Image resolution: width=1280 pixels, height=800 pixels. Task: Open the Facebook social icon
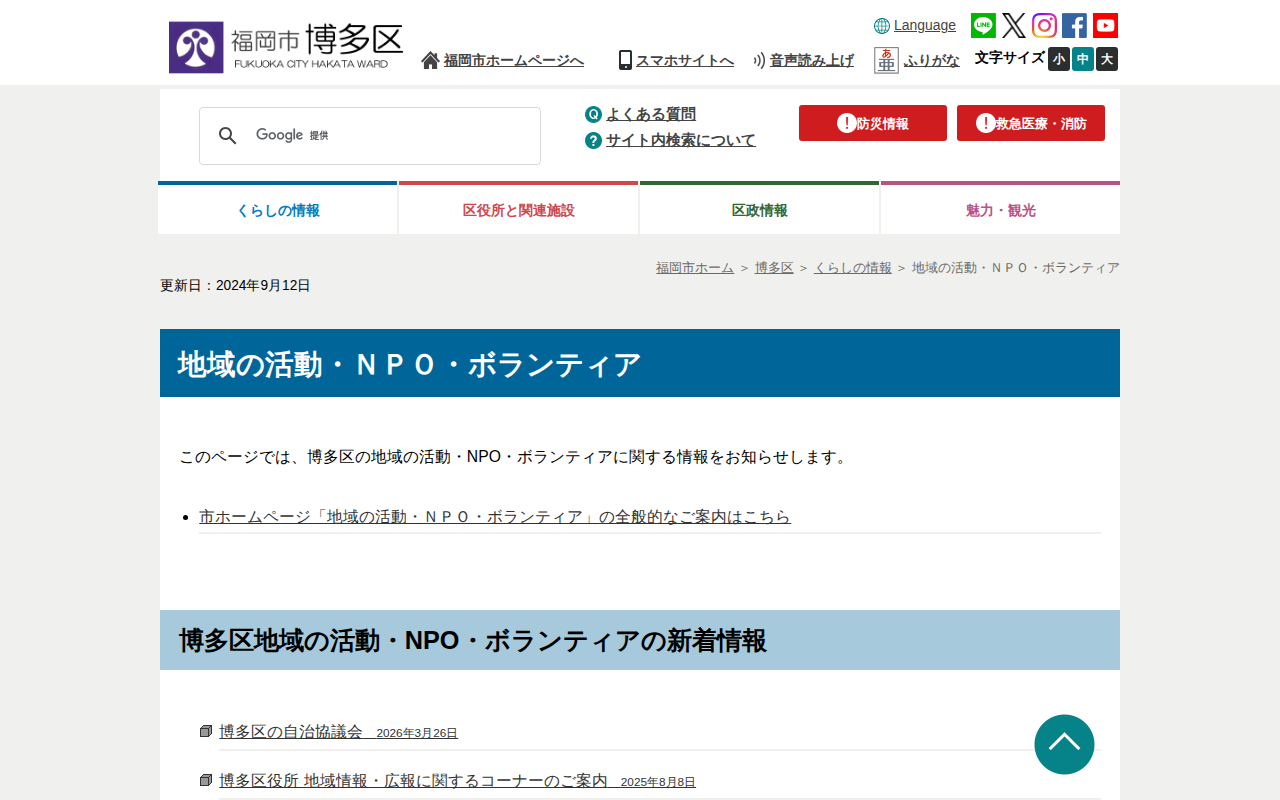[1074, 25]
